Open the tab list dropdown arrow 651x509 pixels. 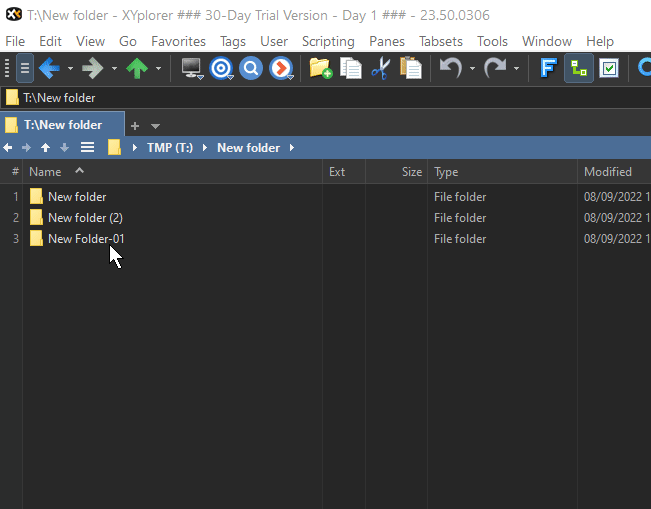155,126
